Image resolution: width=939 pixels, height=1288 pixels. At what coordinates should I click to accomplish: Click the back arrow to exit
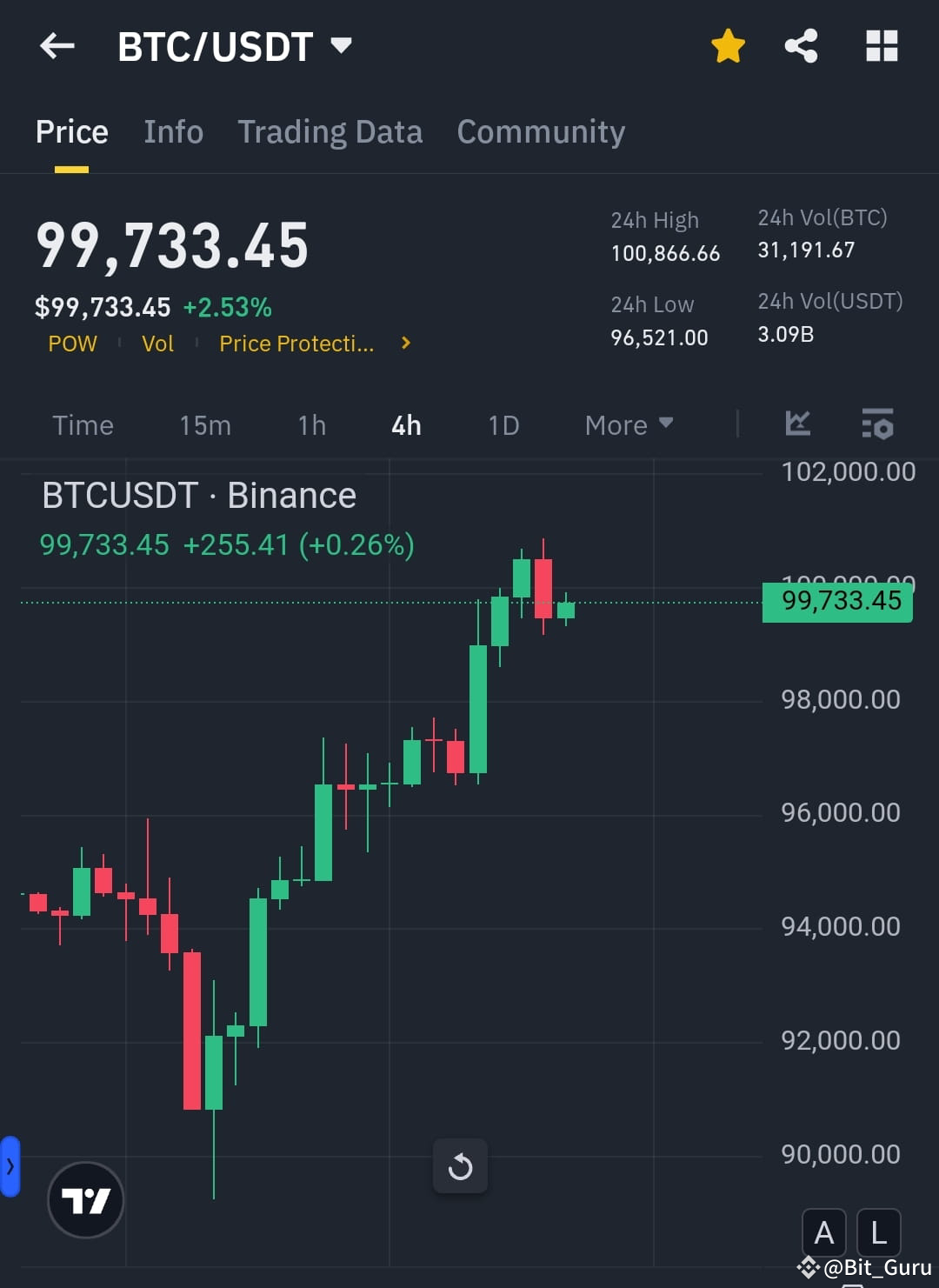pos(57,47)
